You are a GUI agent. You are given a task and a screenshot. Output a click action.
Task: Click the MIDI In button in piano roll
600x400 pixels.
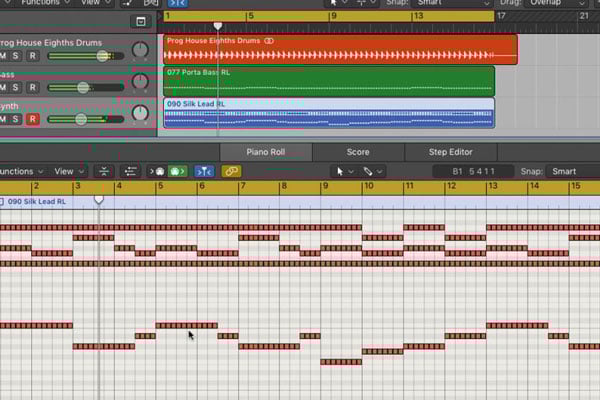[158, 171]
